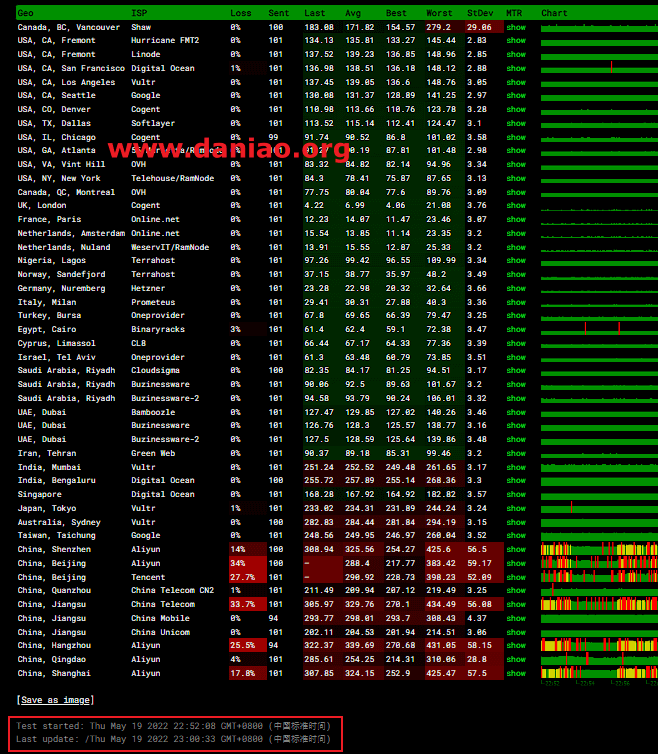The height and width of the screenshot is (754, 658).
Task: Select the 'Norway, Sandefjord' geo cell
Action: pyautogui.click(x=61, y=274)
